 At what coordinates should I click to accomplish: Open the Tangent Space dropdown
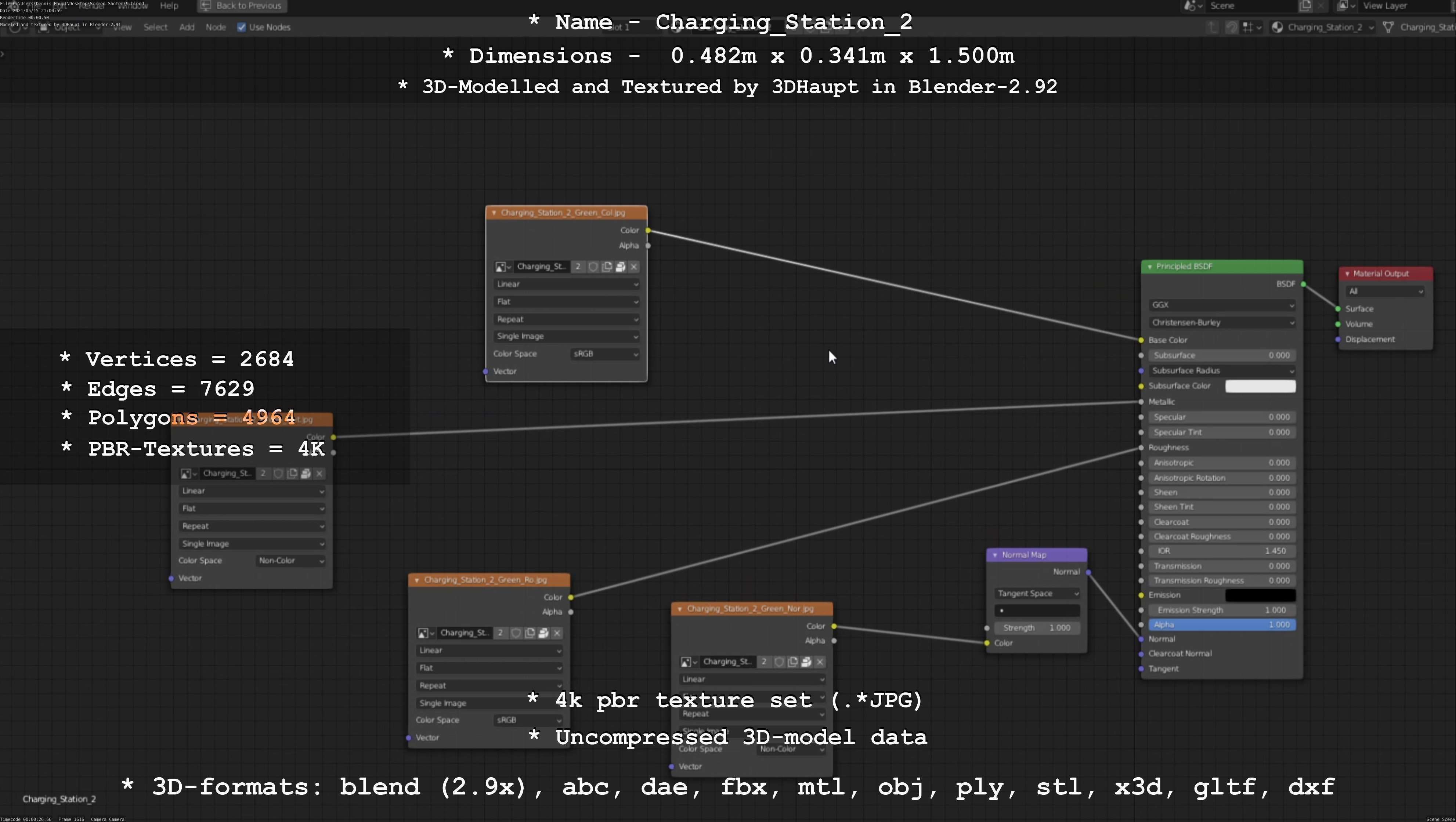[1037, 593]
